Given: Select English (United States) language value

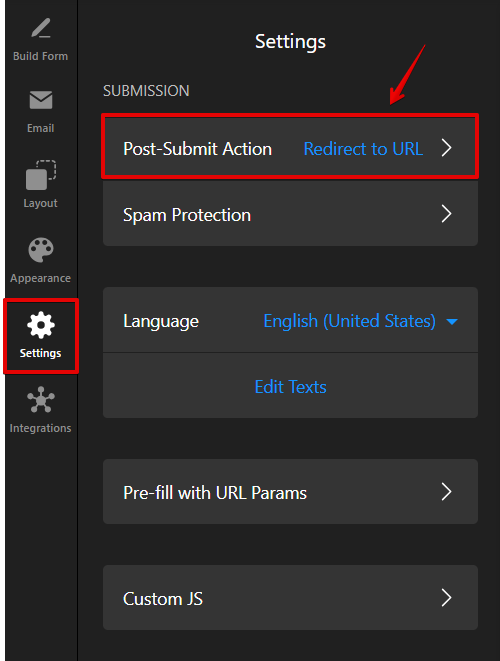Looking at the screenshot, I should 349,321.
